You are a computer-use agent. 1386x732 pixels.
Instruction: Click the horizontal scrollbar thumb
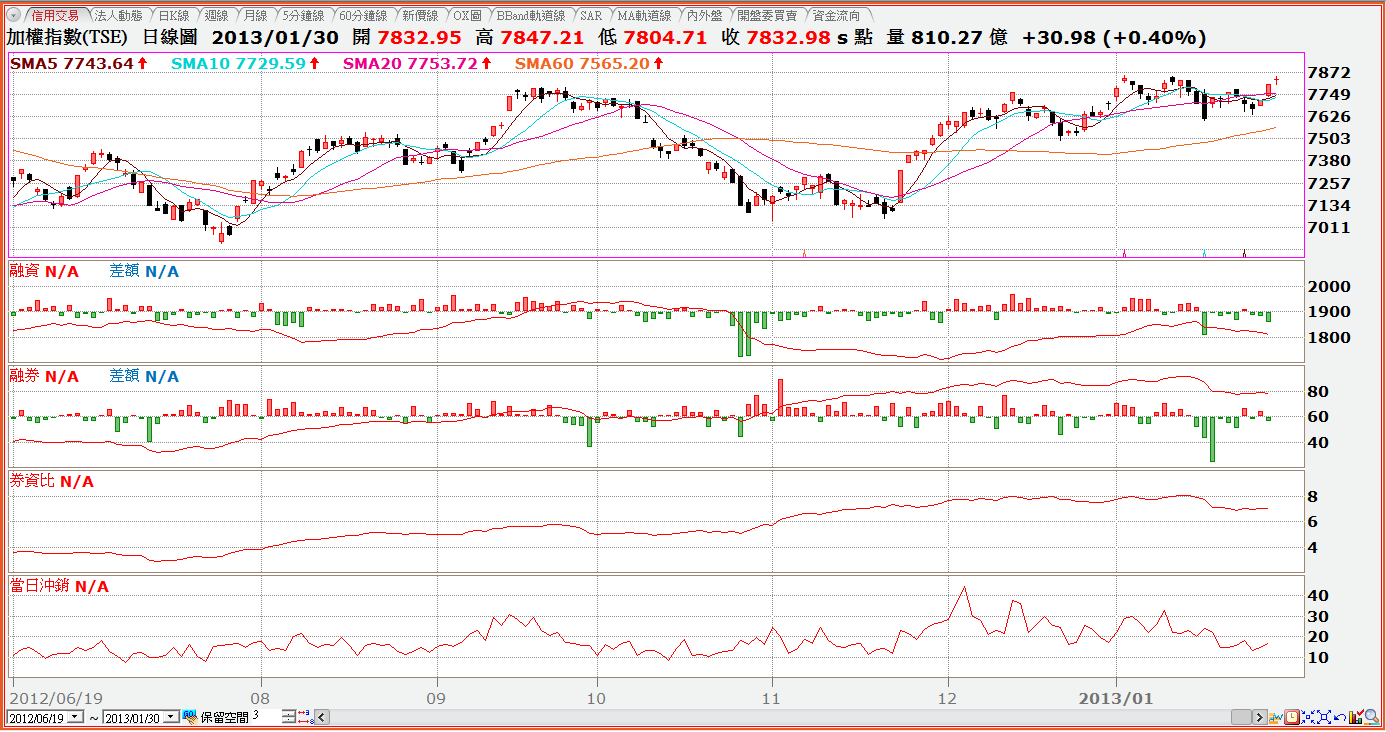(1241, 717)
